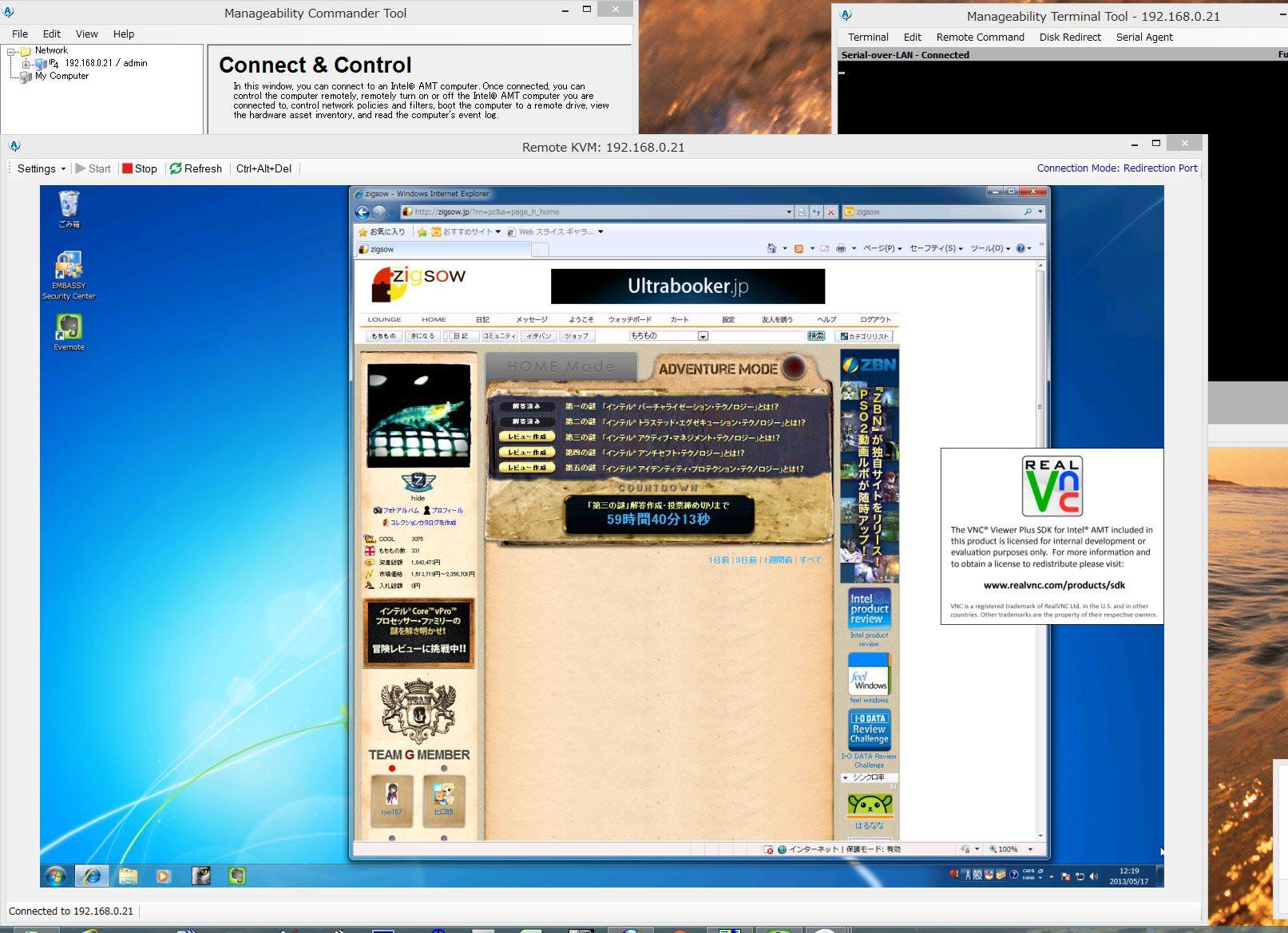
Task: Open the ページ(P) dropdown menu
Action: point(882,248)
